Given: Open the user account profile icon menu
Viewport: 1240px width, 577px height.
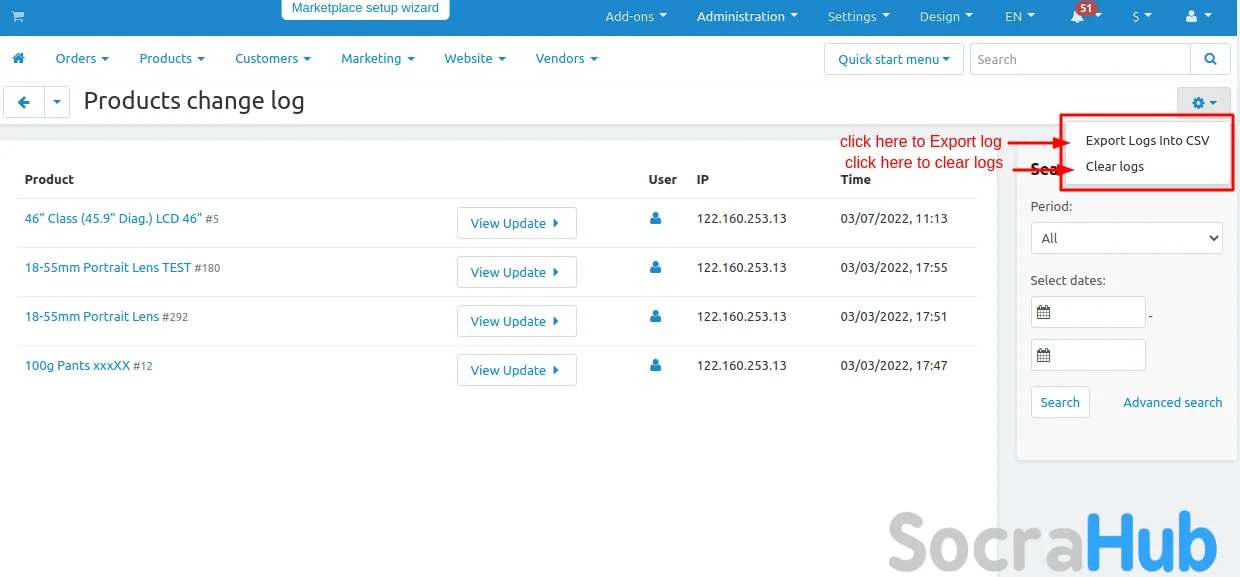Looking at the screenshot, I should tap(1196, 17).
